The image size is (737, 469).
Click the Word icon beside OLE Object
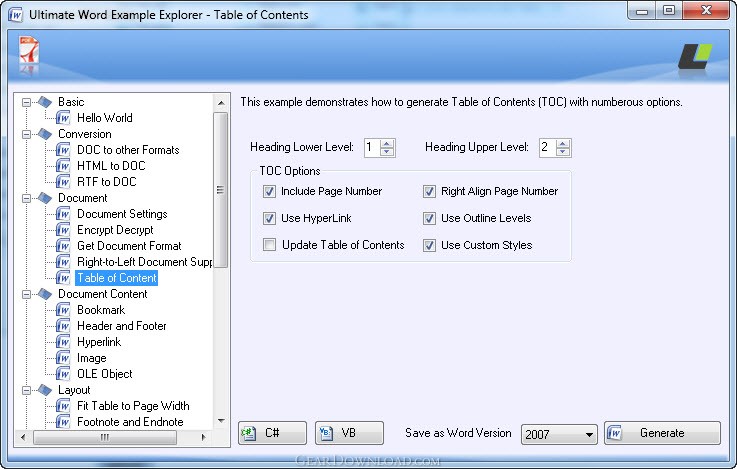tap(63, 374)
